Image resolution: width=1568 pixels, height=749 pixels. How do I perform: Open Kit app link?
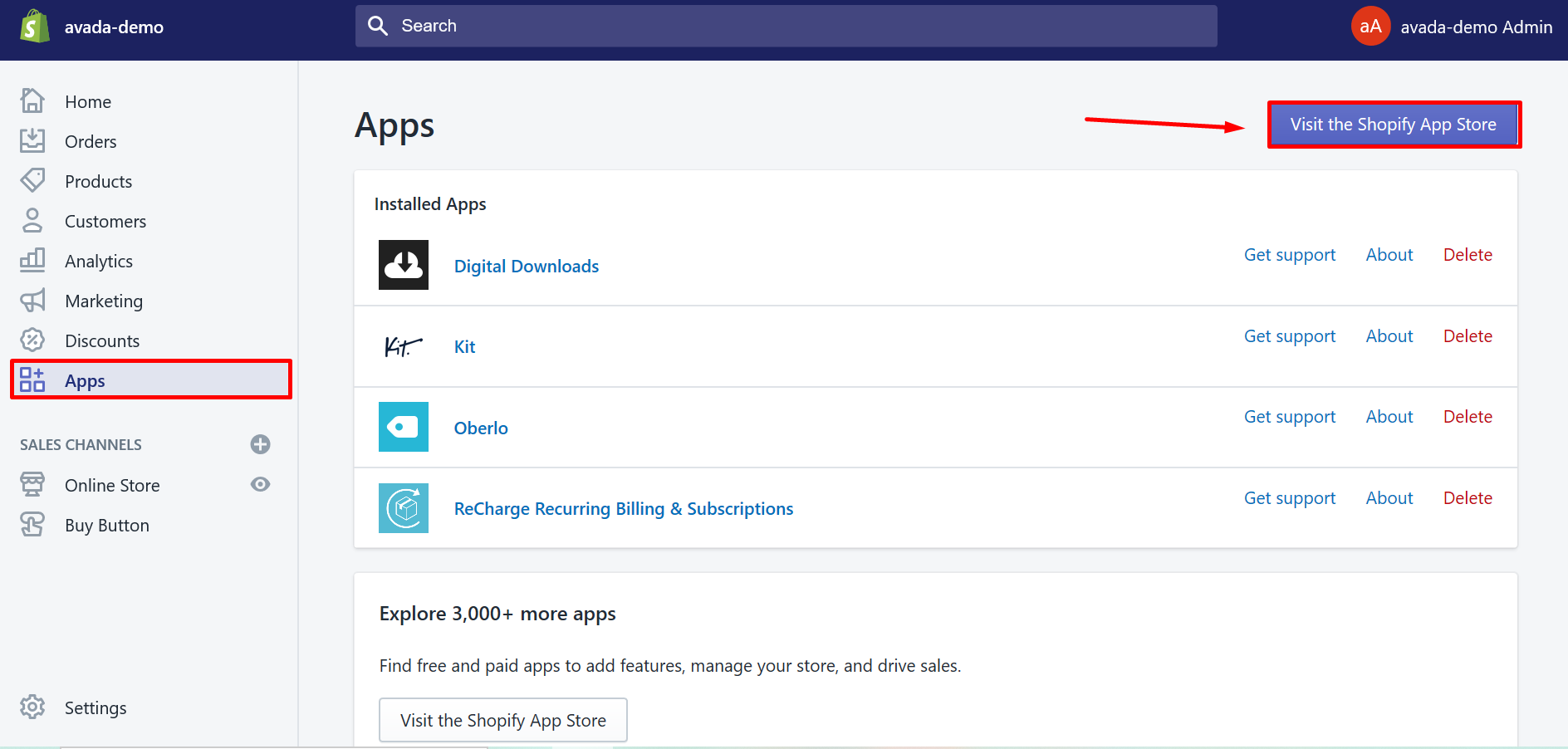click(464, 346)
